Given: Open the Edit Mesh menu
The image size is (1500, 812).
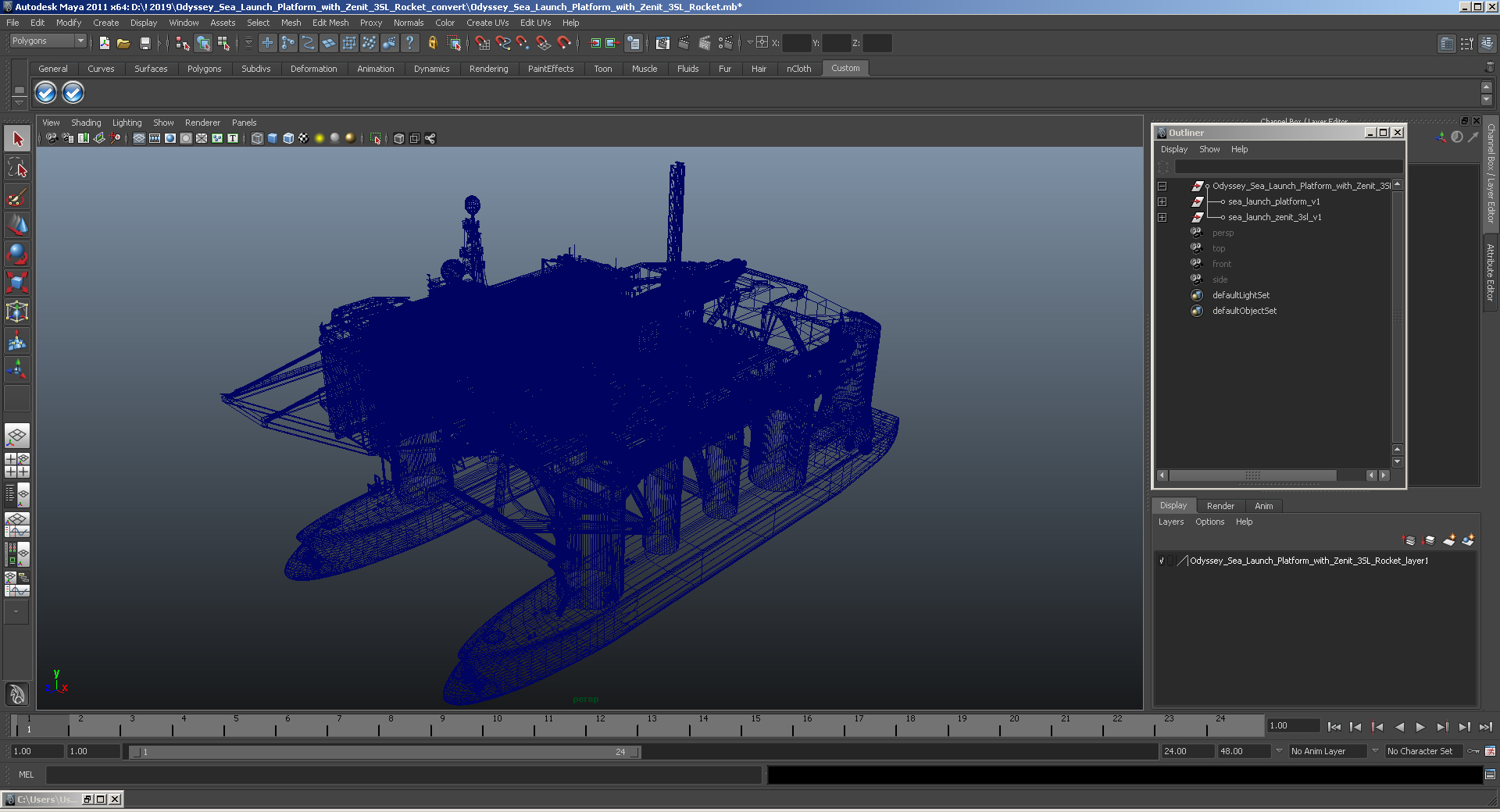Looking at the screenshot, I should (x=330, y=23).
